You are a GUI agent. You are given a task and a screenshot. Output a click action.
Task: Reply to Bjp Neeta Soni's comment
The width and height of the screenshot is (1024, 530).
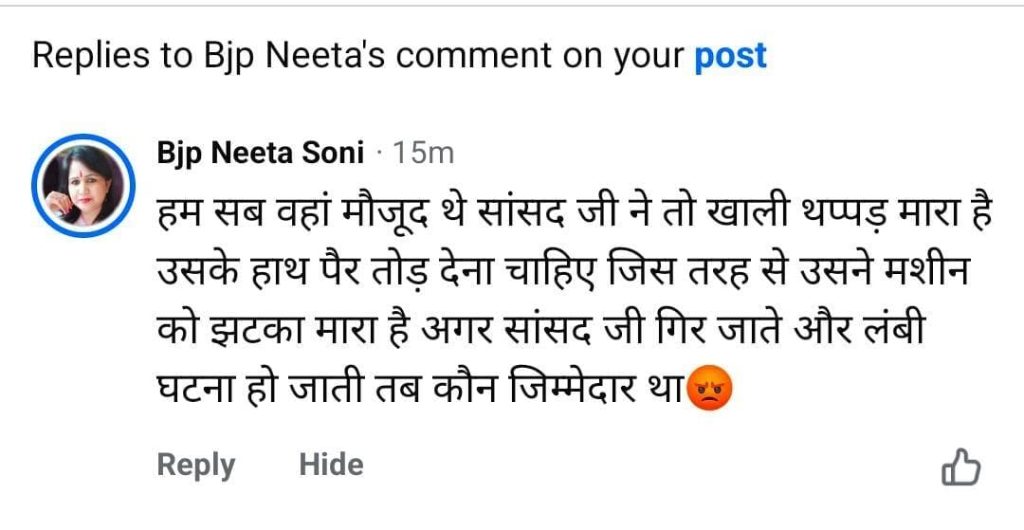pos(196,465)
